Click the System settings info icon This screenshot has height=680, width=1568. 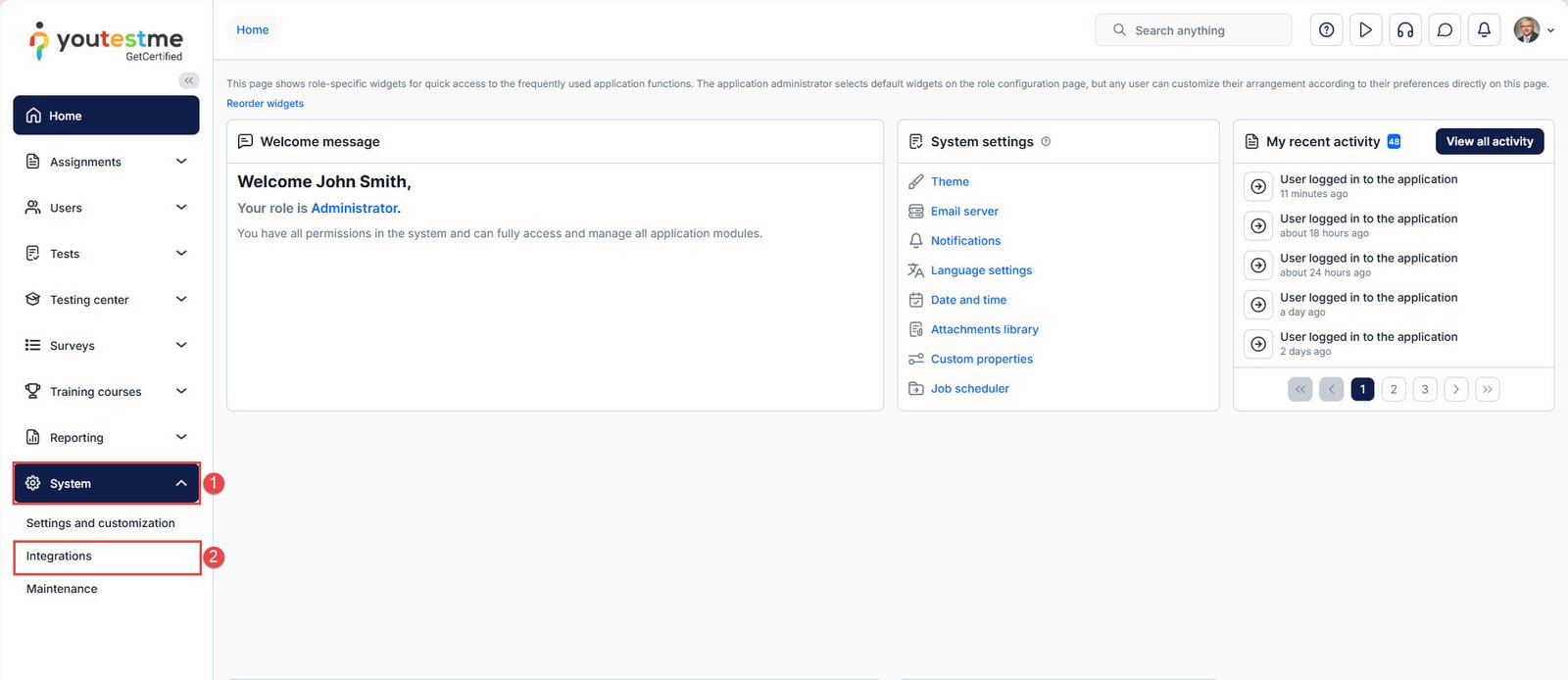click(1046, 142)
